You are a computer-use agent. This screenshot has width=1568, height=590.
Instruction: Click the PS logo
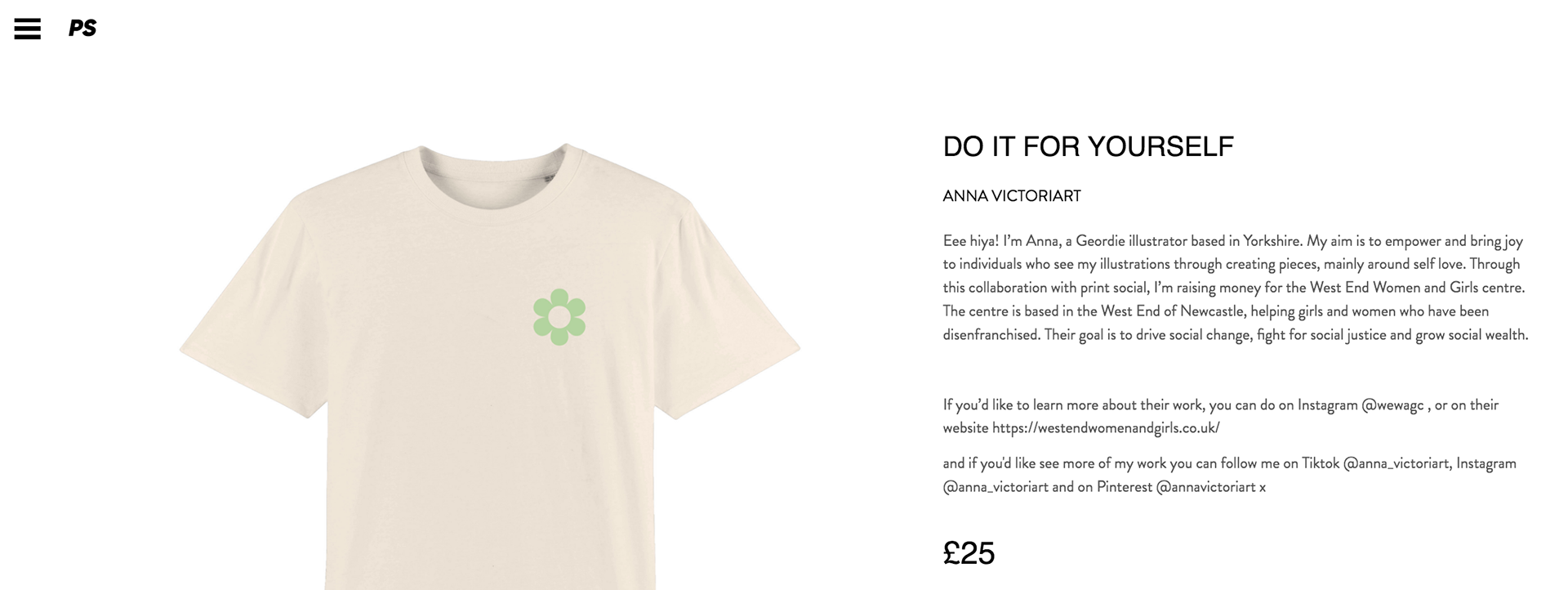(x=82, y=29)
